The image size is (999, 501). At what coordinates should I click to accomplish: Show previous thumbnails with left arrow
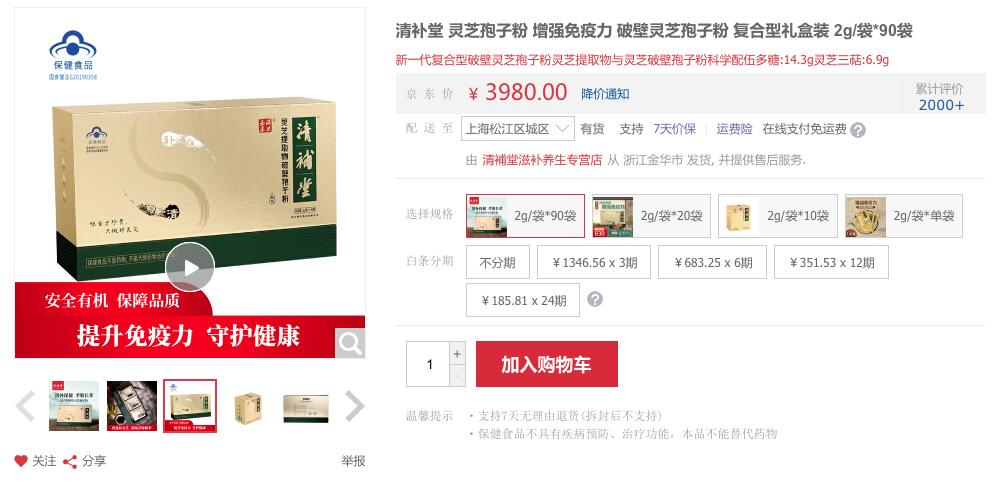click(25, 406)
